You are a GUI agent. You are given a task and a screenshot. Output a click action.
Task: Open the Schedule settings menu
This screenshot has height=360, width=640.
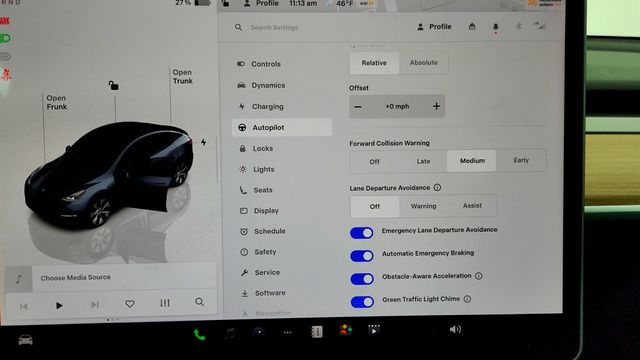tap(262, 231)
